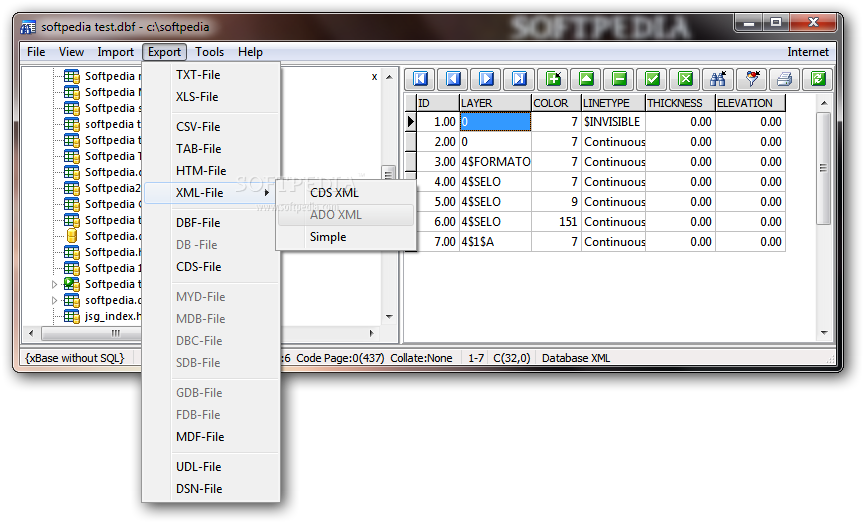Click the LAYER column header

tap(495, 103)
